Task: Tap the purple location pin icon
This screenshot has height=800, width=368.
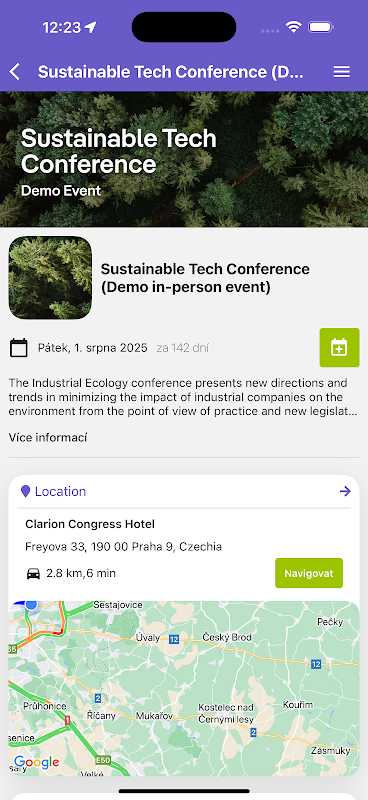Action: pyautogui.click(x=26, y=491)
